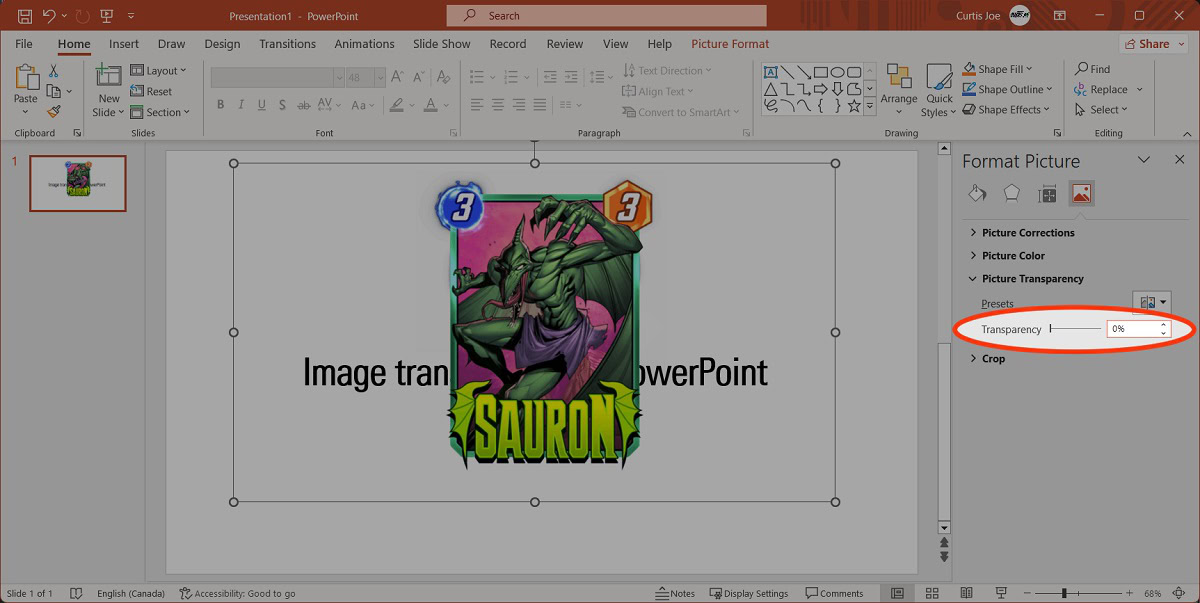This screenshot has width=1200, height=603.
Task: Click the New Slide icon
Action: coord(109,76)
